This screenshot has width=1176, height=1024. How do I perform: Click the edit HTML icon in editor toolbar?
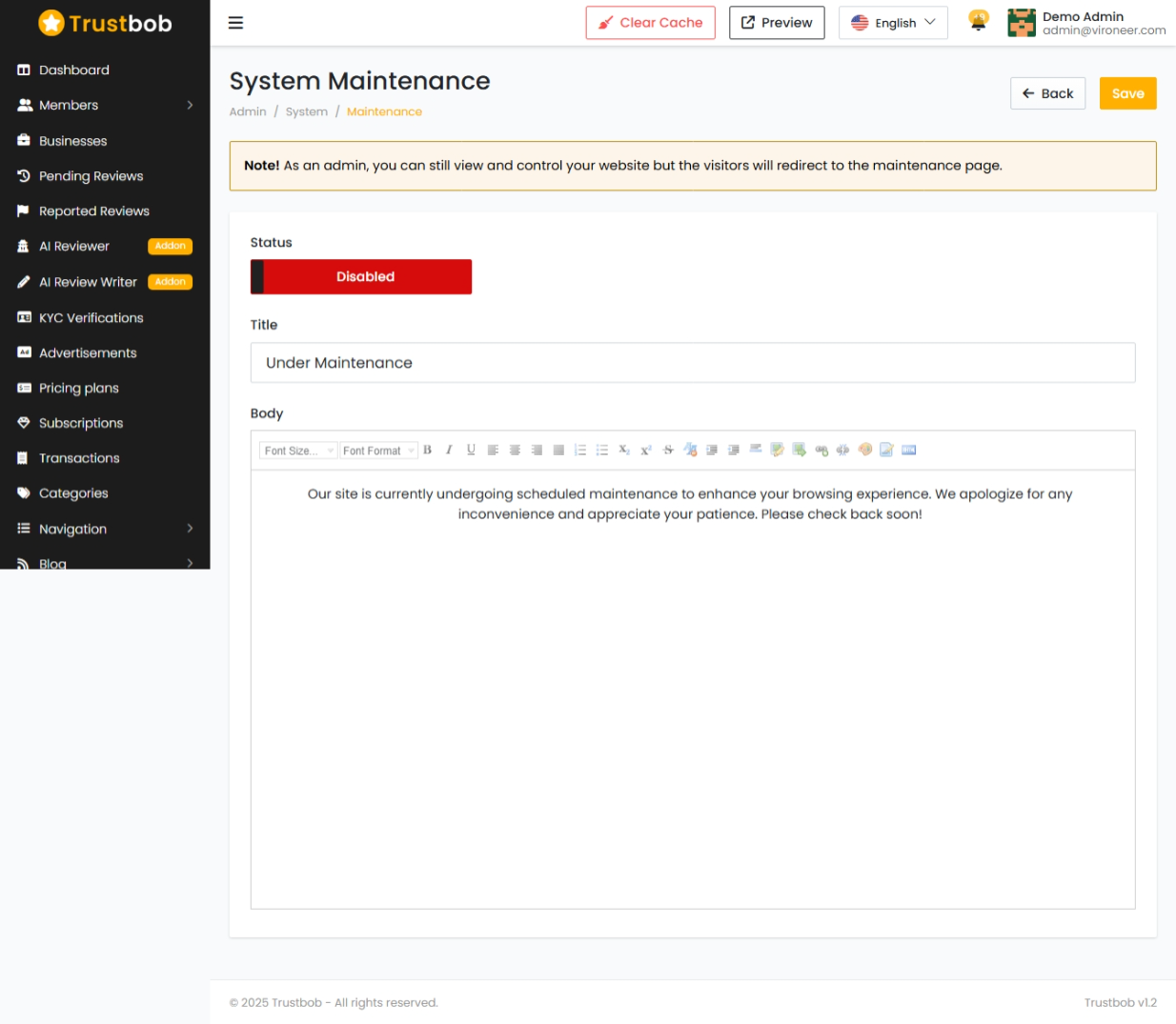pyautogui.click(x=909, y=450)
